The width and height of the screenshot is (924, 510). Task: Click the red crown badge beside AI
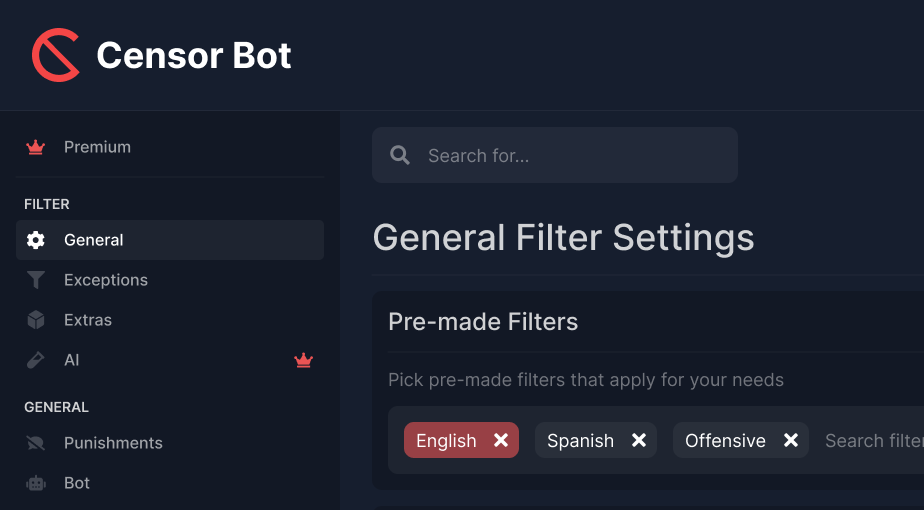(x=303, y=360)
